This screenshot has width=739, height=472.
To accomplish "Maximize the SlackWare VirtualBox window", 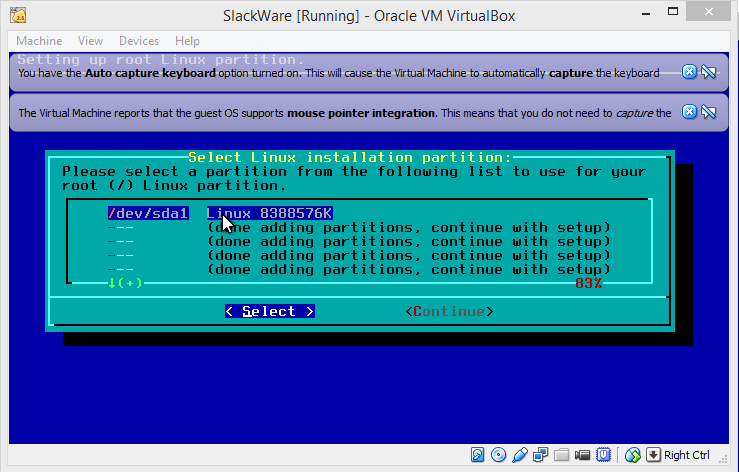I will [x=673, y=12].
